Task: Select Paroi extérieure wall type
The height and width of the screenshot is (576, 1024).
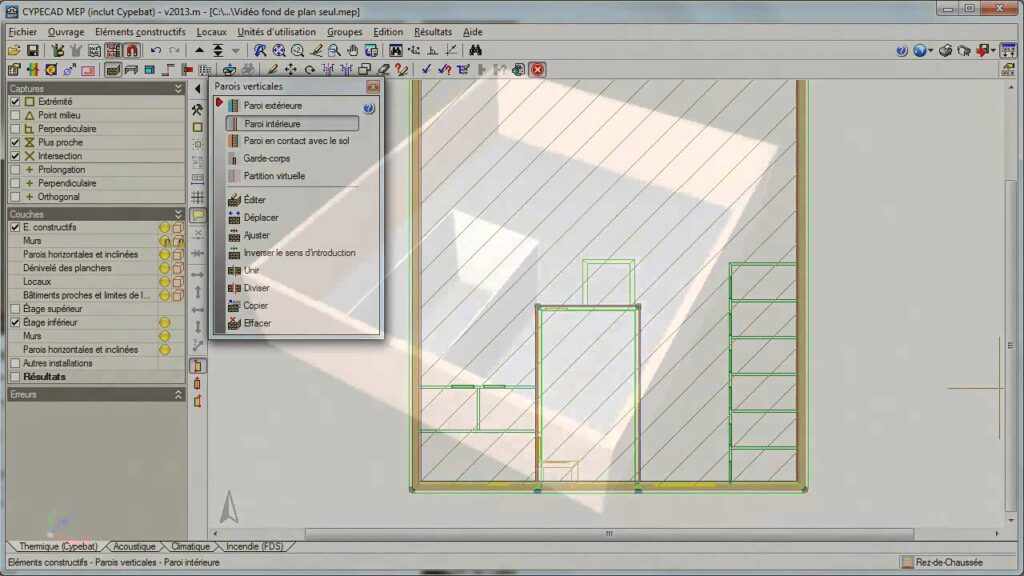Action: tap(272, 105)
